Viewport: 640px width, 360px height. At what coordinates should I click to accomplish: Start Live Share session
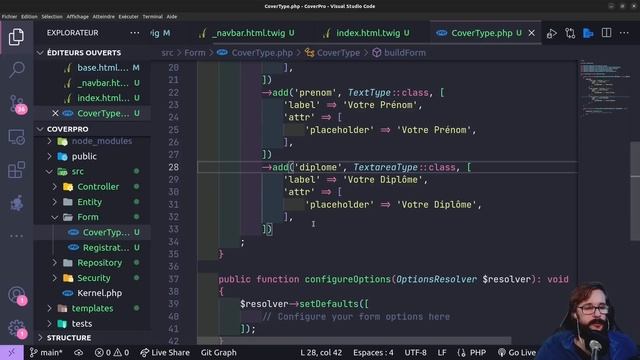[165, 352]
